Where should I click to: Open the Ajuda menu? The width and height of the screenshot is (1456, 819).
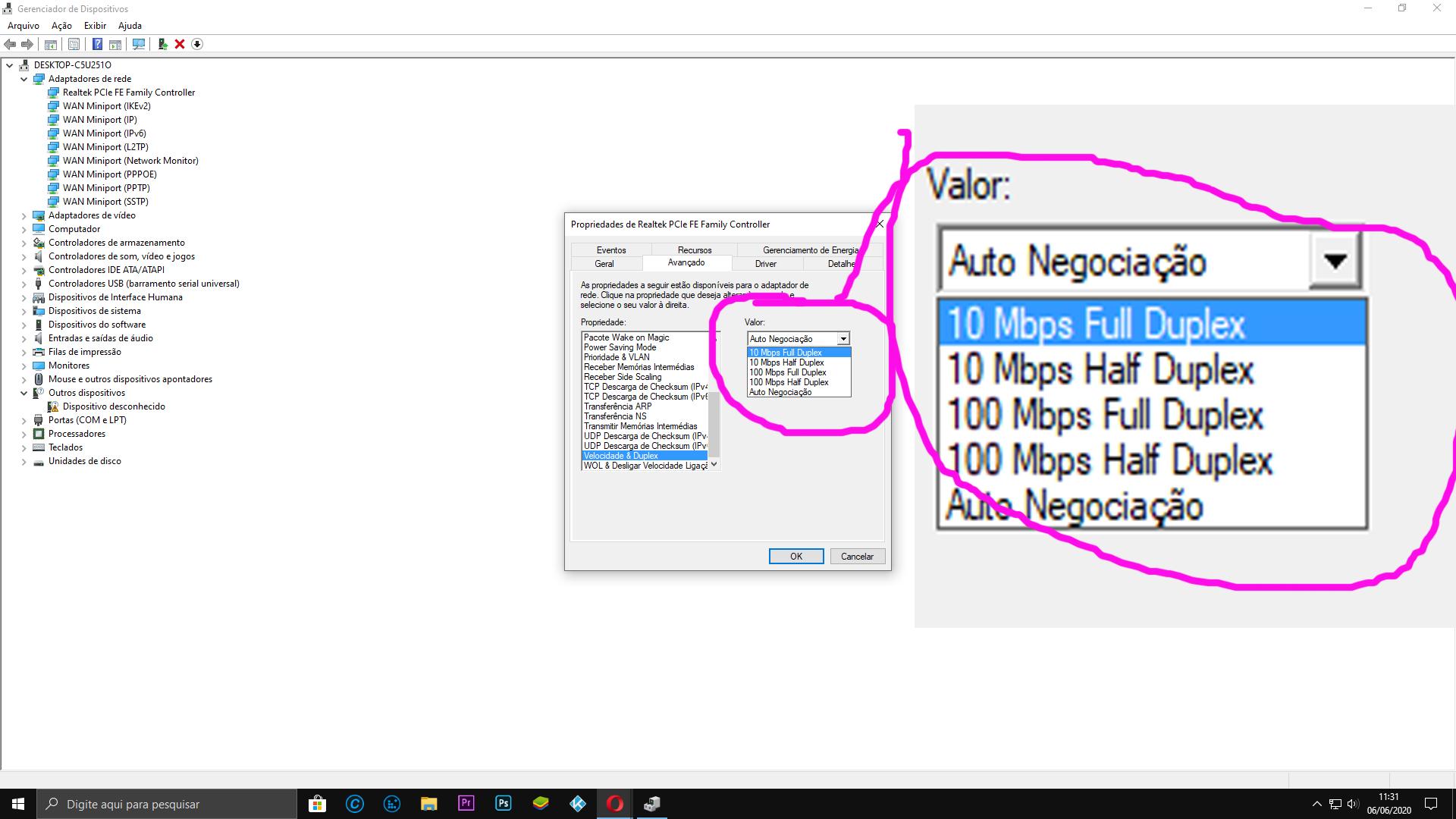click(130, 26)
